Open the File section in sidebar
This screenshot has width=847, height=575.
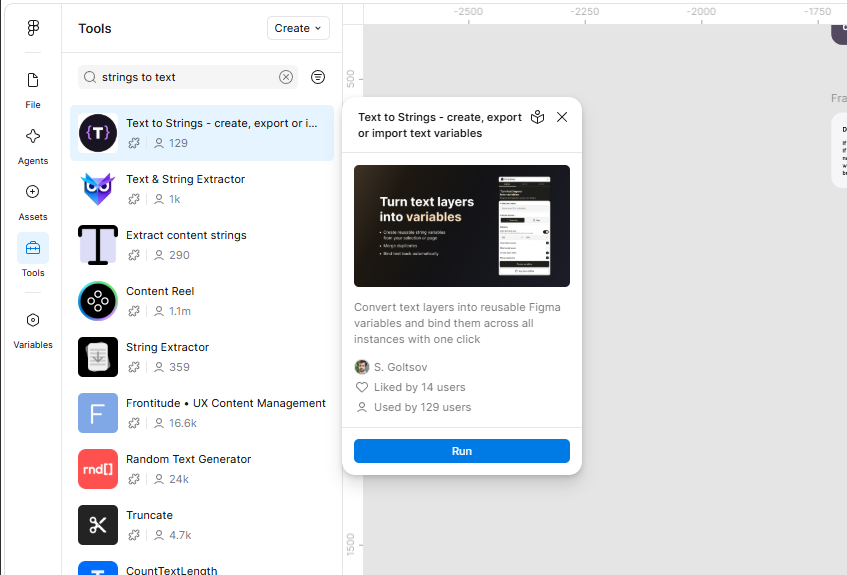[x=33, y=90]
